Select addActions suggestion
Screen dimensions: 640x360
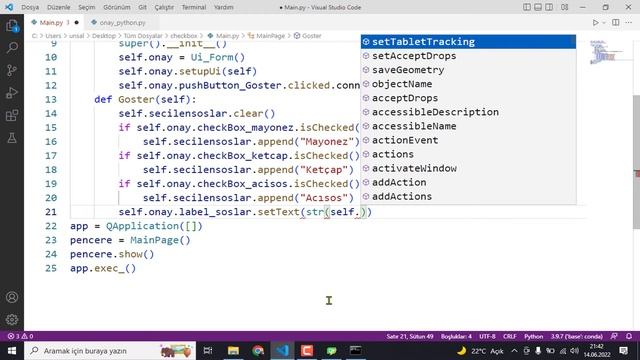(468, 196)
